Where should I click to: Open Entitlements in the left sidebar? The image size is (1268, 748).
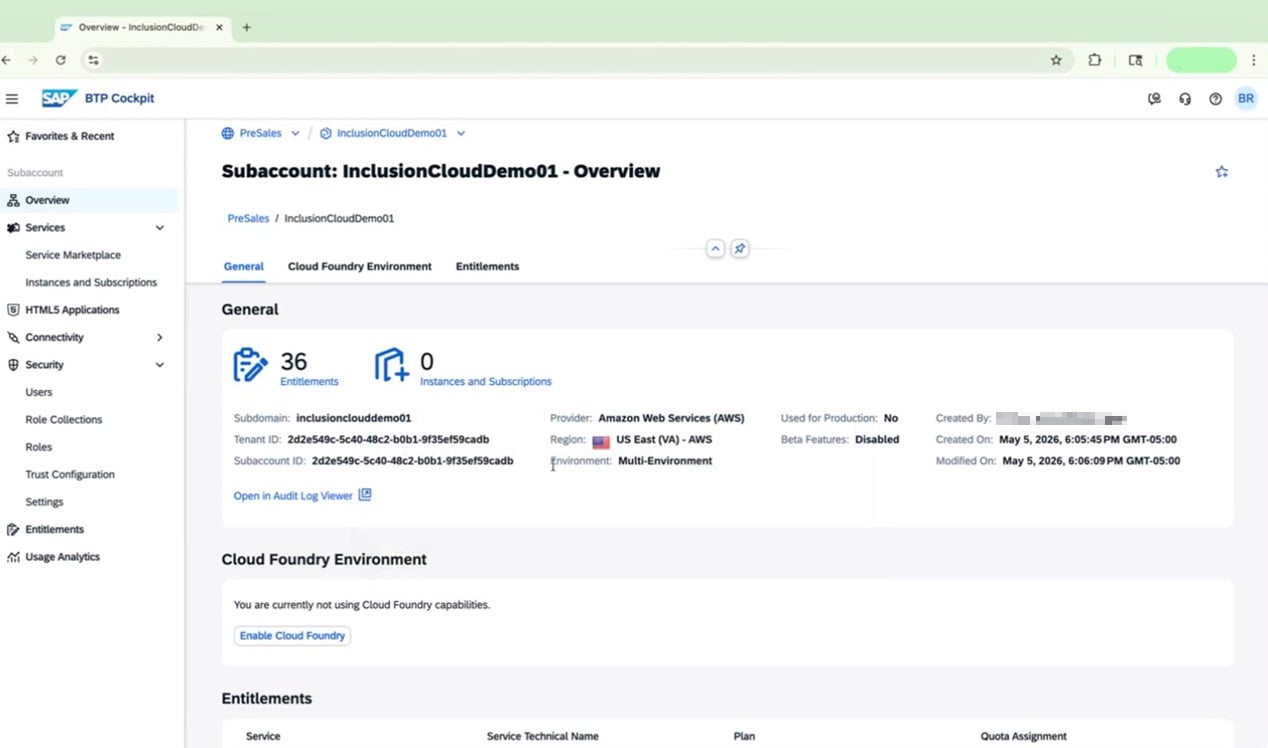[54, 529]
